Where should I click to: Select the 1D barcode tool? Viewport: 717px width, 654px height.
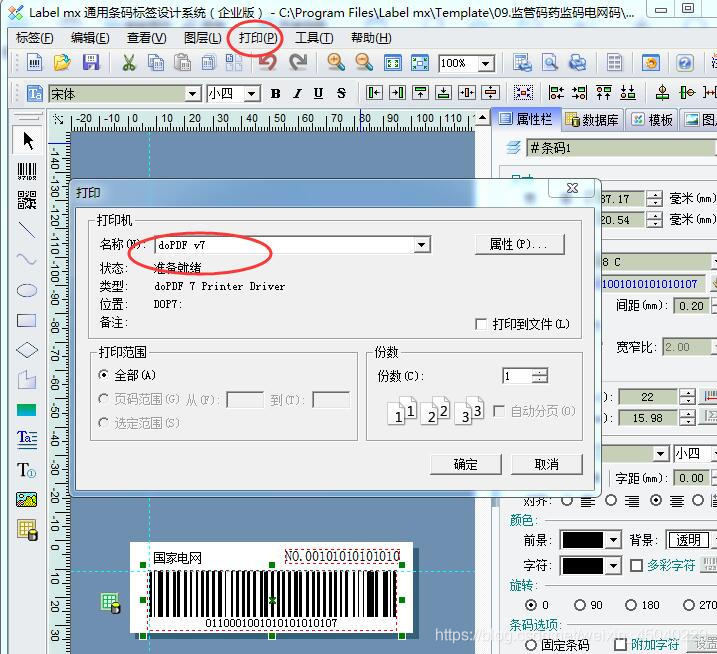27,171
